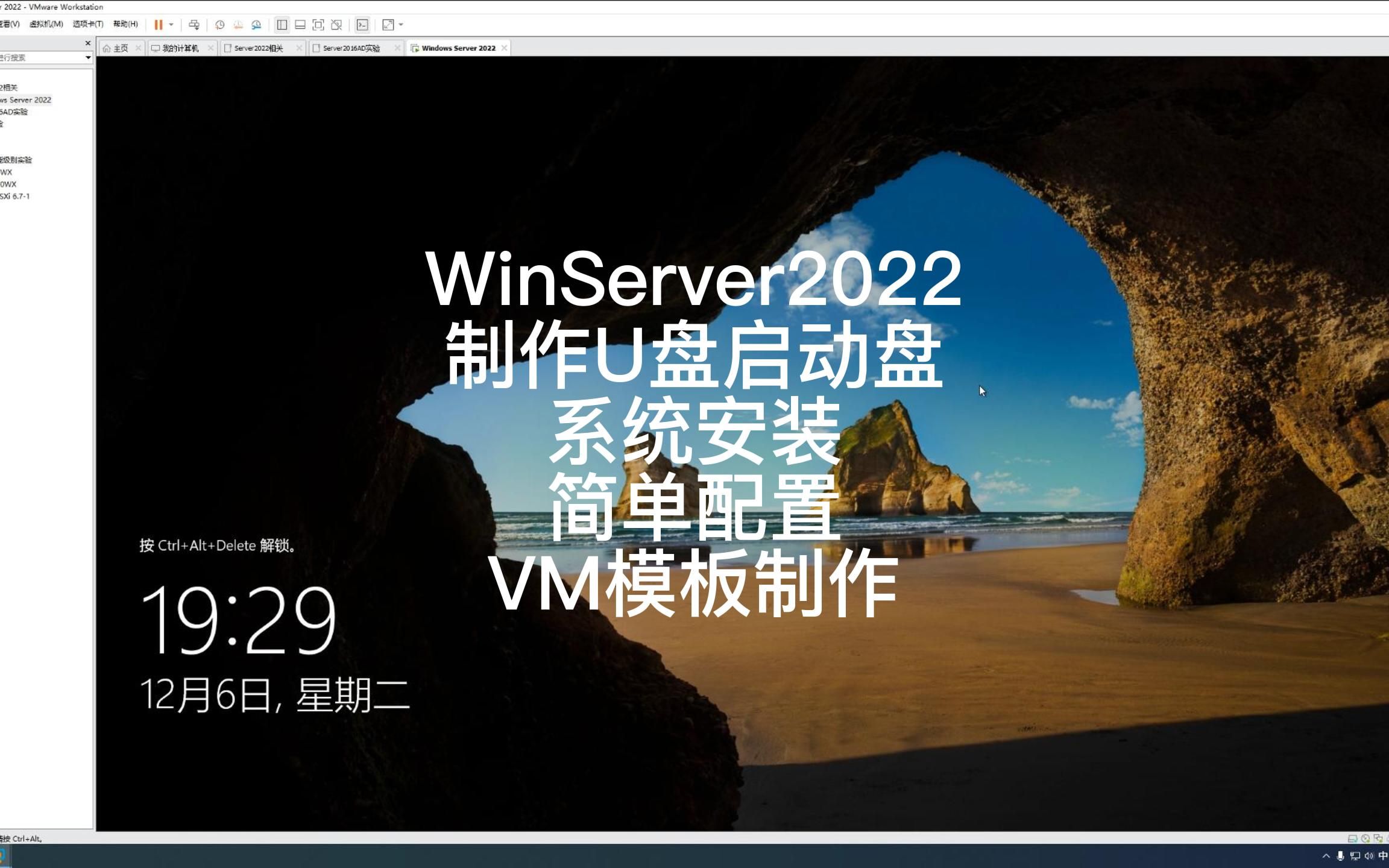Click the network adapter status bar icon
Image resolution: width=1389 pixels, height=868 pixels.
[1378, 838]
